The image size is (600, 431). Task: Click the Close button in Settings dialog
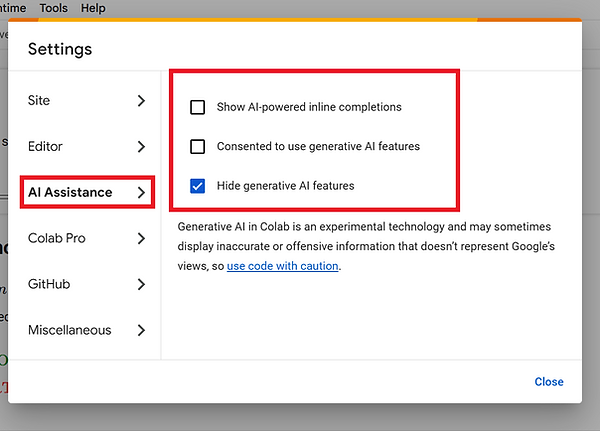tap(548, 382)
